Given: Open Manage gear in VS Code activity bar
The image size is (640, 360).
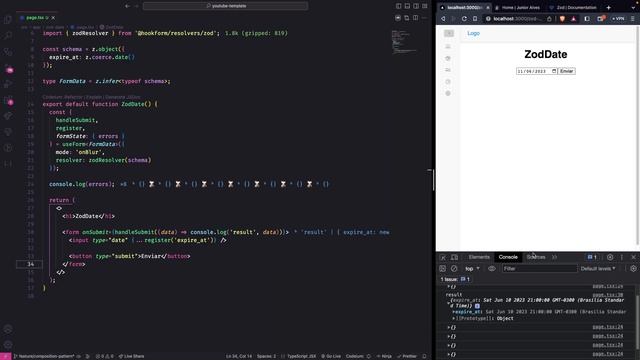Looking at the screenshot, I should tap(8, 345).
